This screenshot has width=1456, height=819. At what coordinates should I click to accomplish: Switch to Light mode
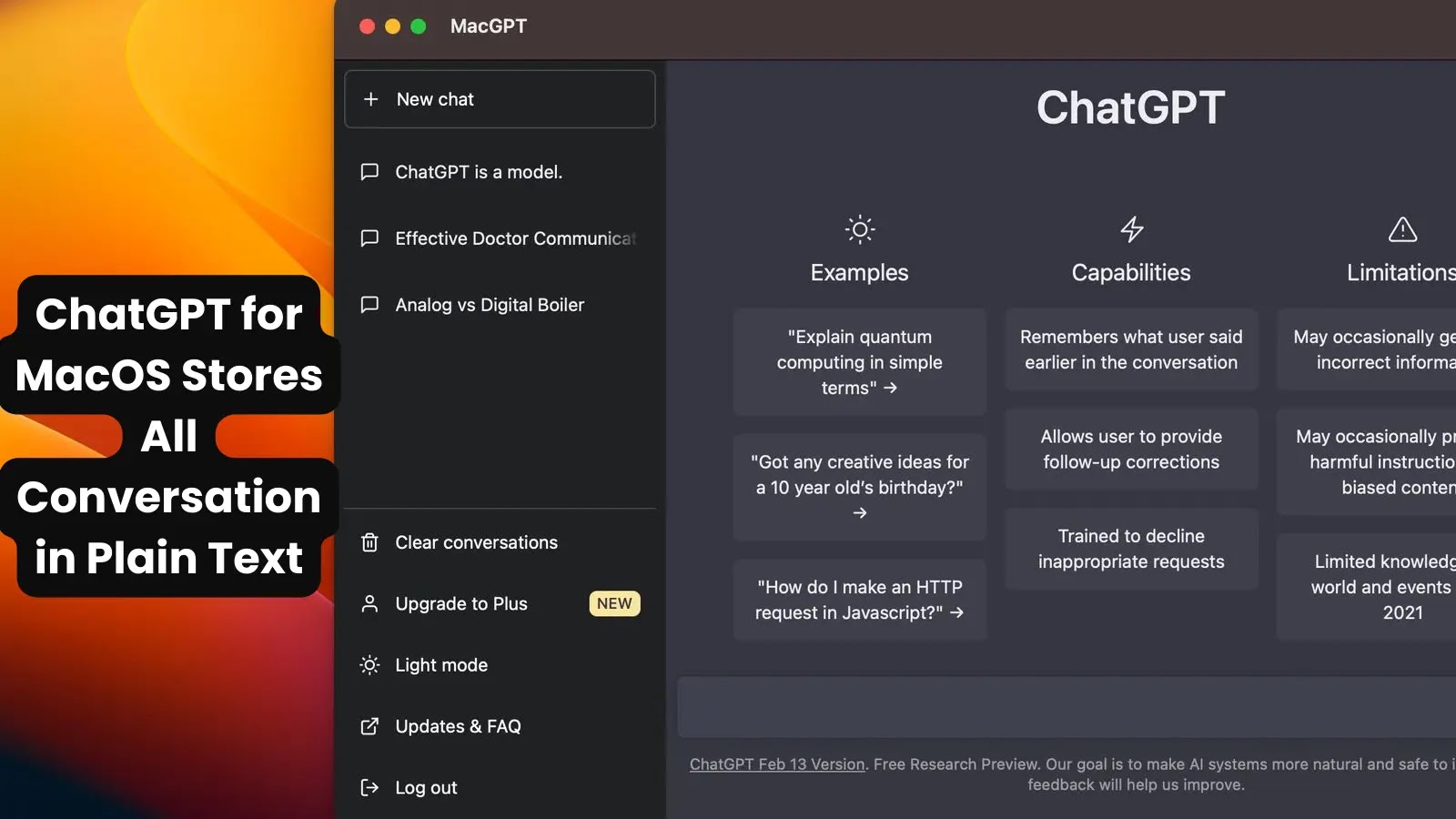tap(500, 665)
